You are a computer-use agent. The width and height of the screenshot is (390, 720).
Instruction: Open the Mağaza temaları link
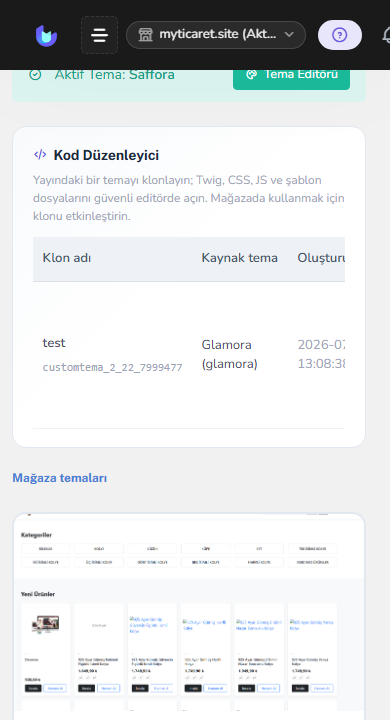pyautogui.click(x=59, y=478)
